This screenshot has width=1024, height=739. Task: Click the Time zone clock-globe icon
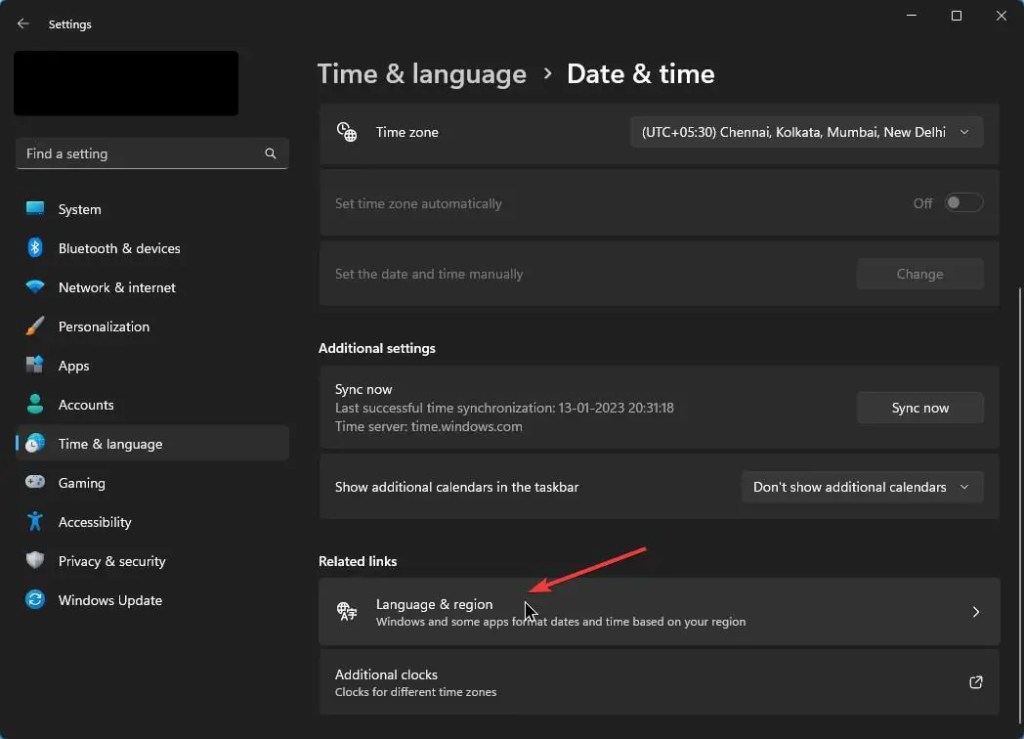tap(347, 132)
